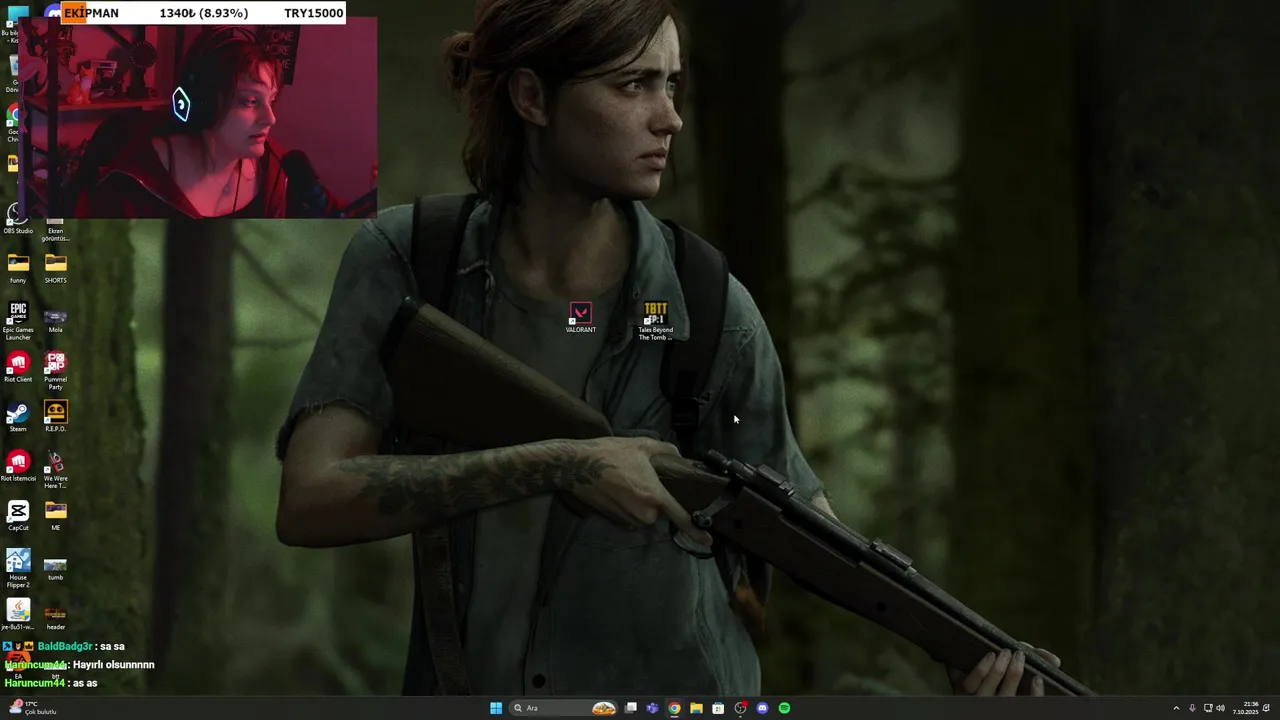Click the microphone tray icon
Image resolution: width=1280 pixels, height=720 pixels.
point(1192,708)
